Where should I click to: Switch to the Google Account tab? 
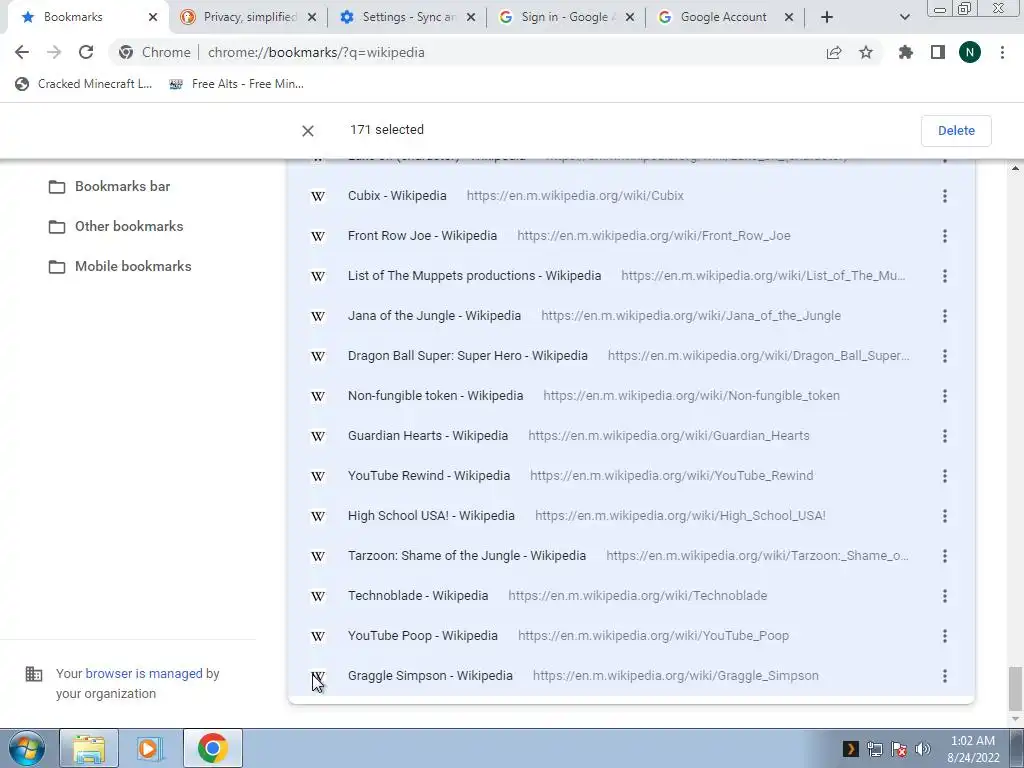pos(724,17)
